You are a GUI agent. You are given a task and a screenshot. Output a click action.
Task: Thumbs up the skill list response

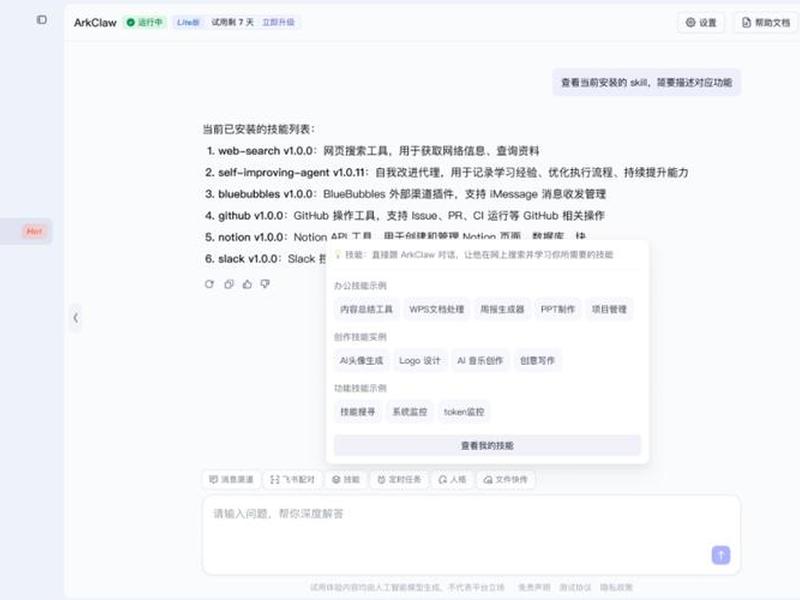click(247, 284)
